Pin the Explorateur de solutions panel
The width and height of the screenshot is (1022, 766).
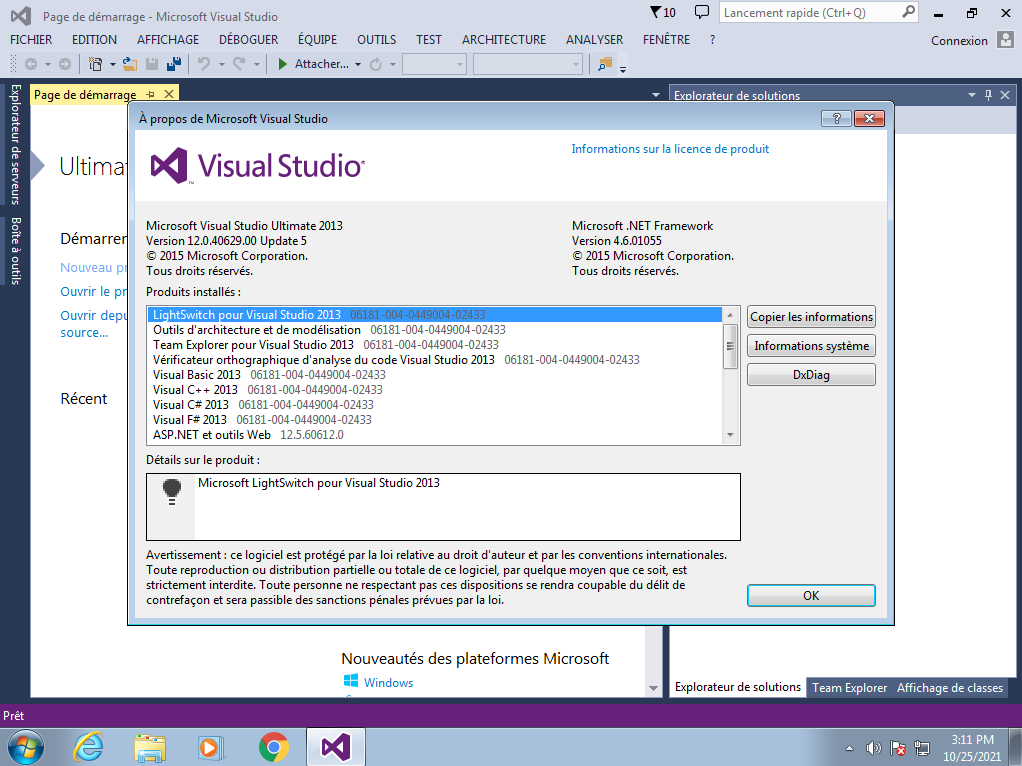pyautogui.click(x=988, y=95)
